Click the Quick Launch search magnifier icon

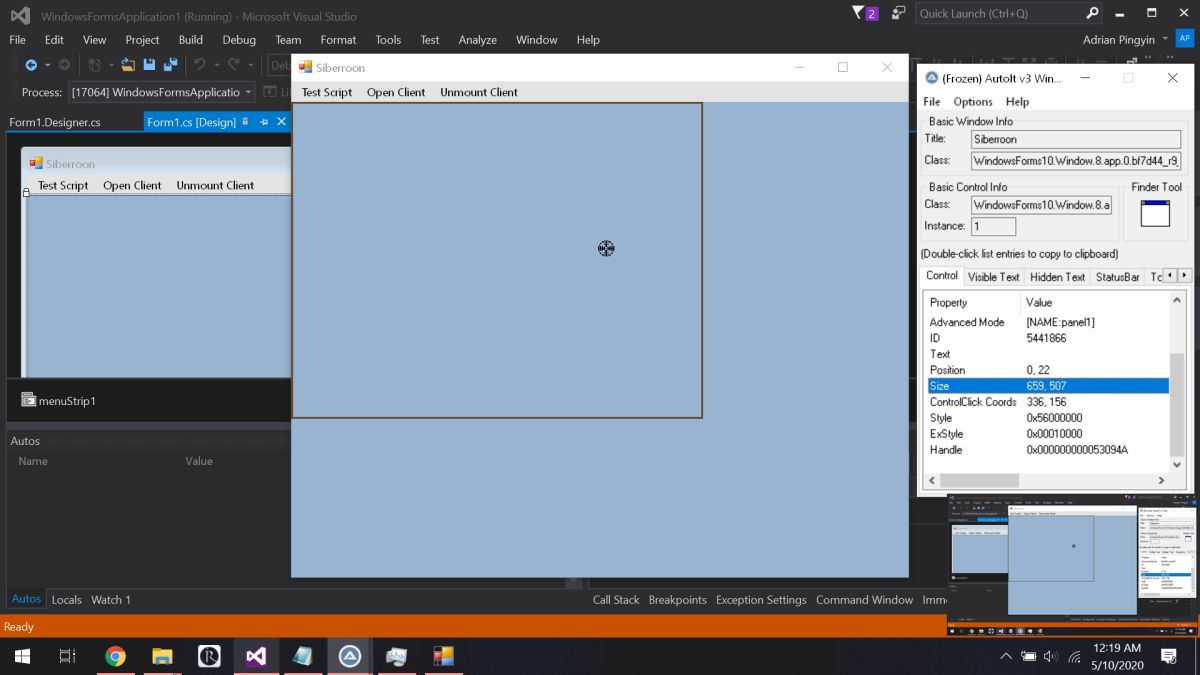click(x=1092, y=13)
